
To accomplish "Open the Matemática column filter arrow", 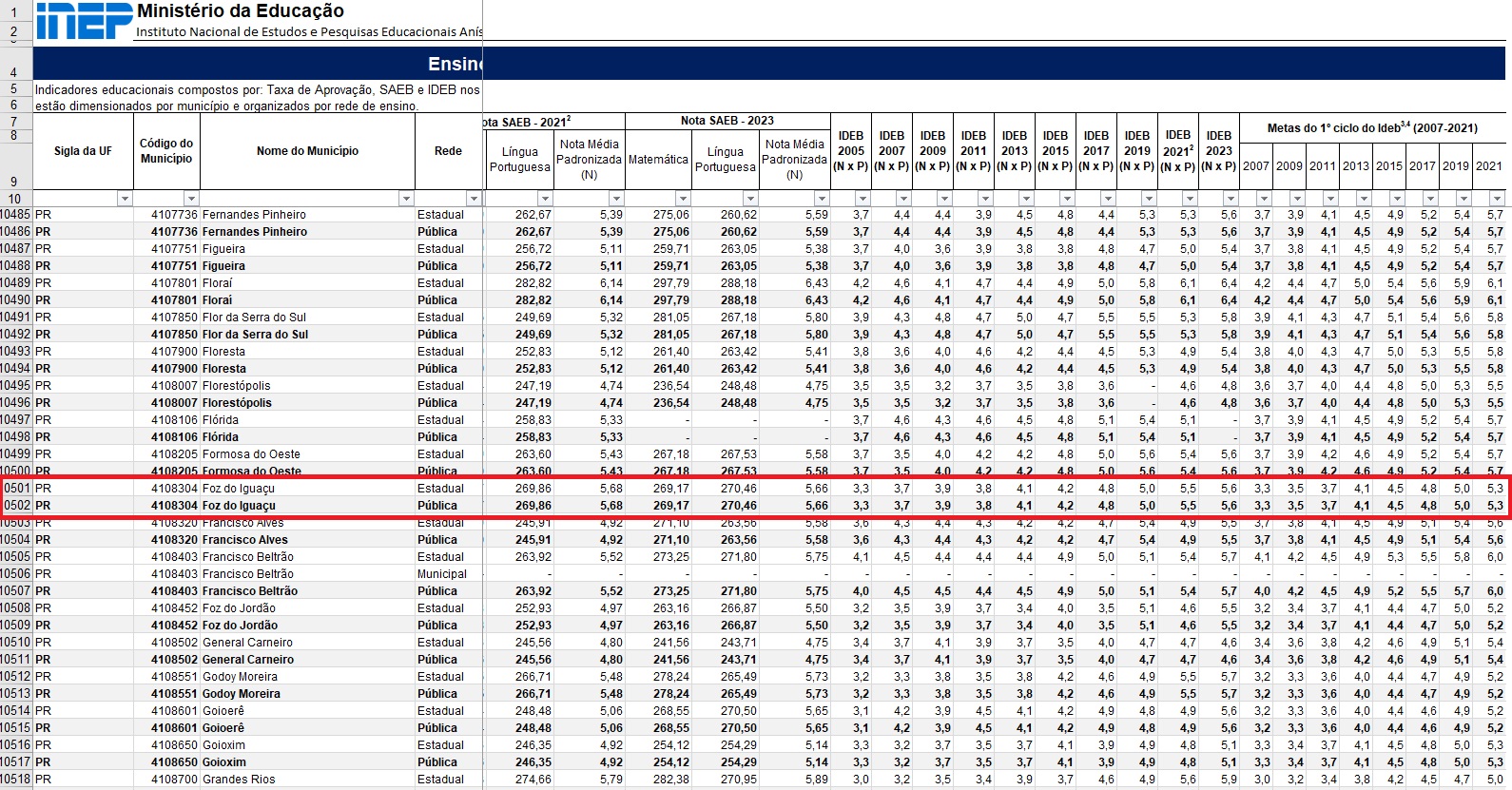I will click(x=682, y=199).
